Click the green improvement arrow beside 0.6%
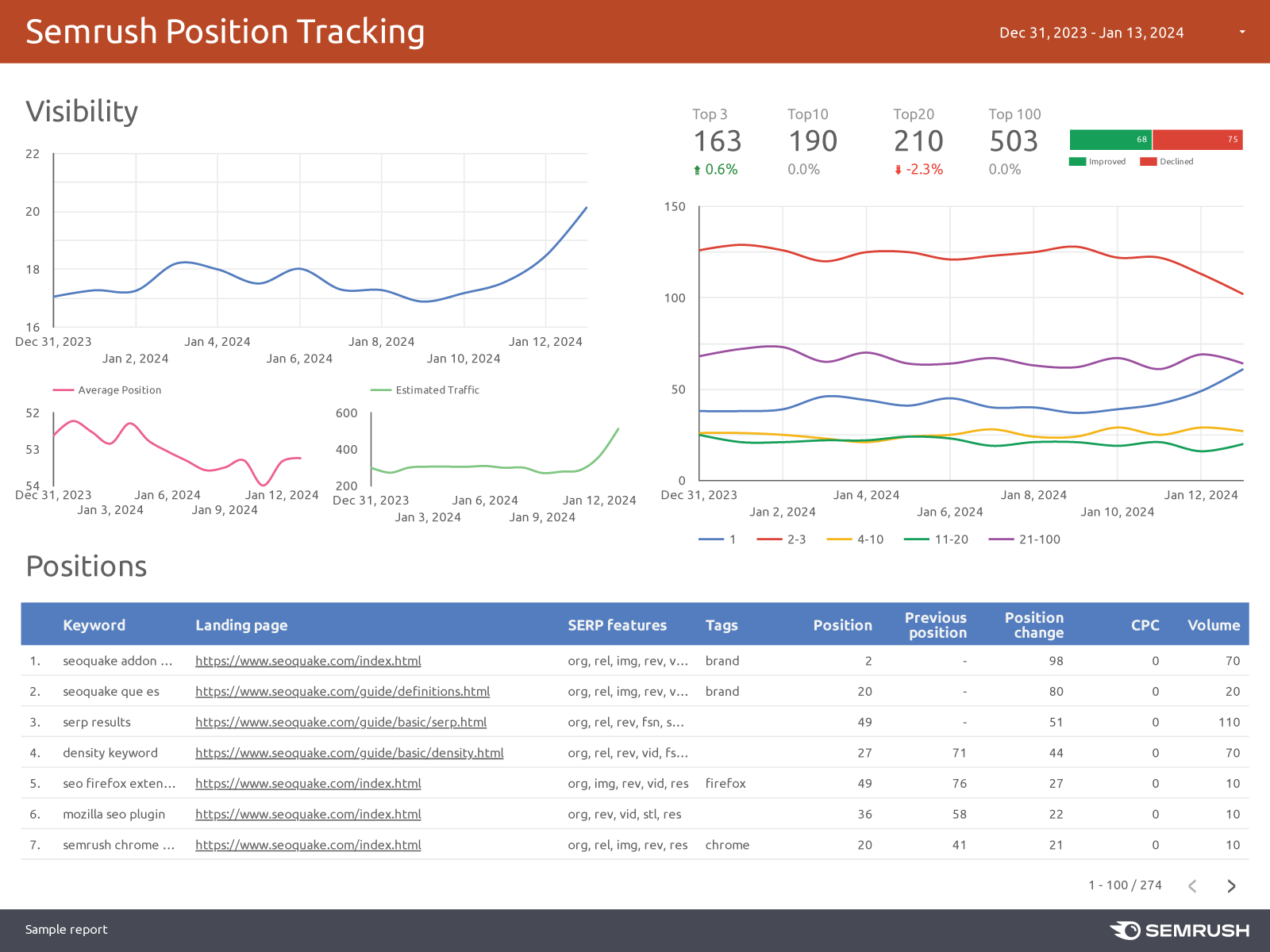The height and width of the screenshot is (952, 1270). click(x=696, y=169)
